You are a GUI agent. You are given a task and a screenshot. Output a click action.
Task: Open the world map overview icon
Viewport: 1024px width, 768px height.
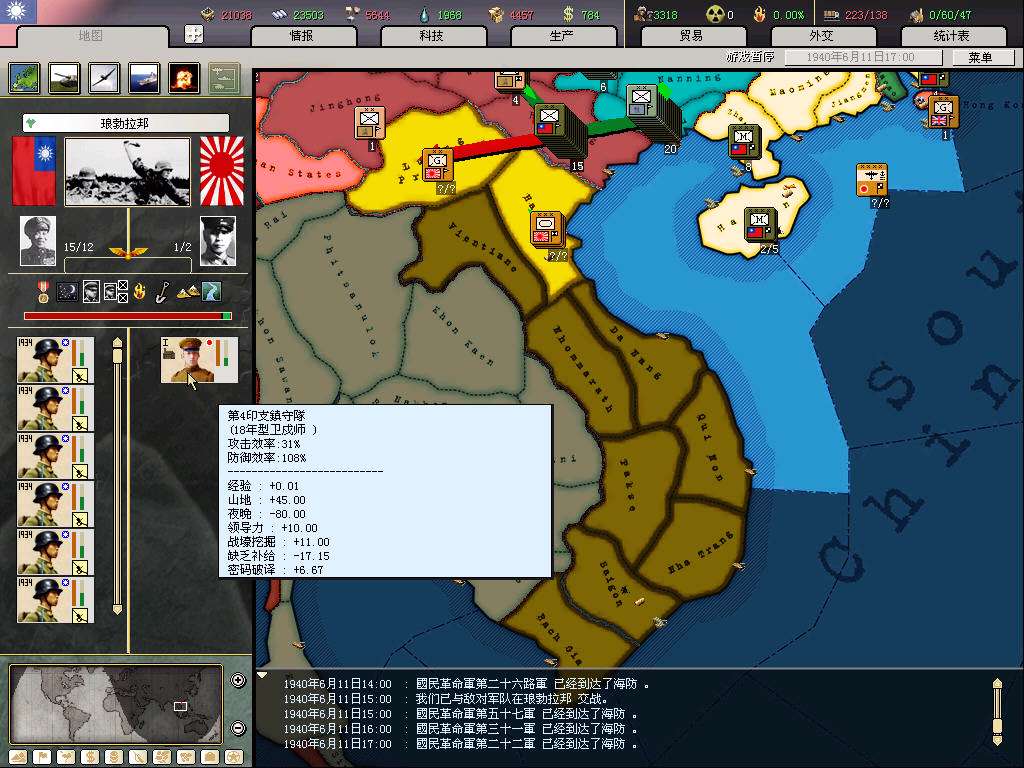pyautogui.click(x=25, y=78)
